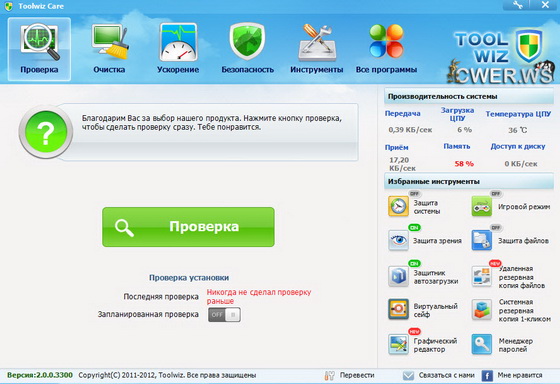Click the Виртуальный сейф label
Screen dimensions: 560x384
point(435,310)
